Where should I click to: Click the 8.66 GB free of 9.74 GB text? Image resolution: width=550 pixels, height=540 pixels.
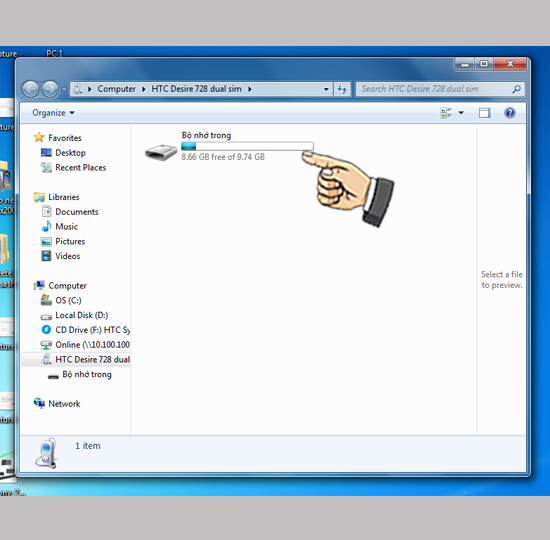coord(223,157)
